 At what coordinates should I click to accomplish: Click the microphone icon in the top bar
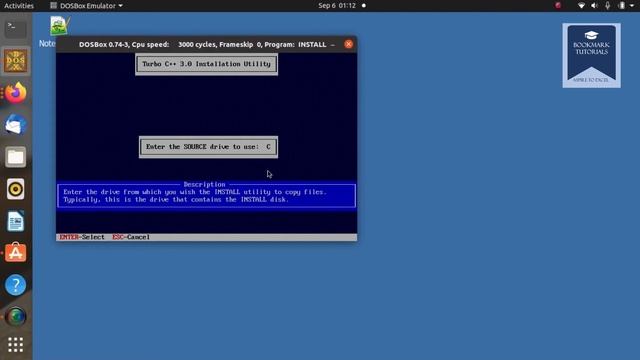click(607, 6)
